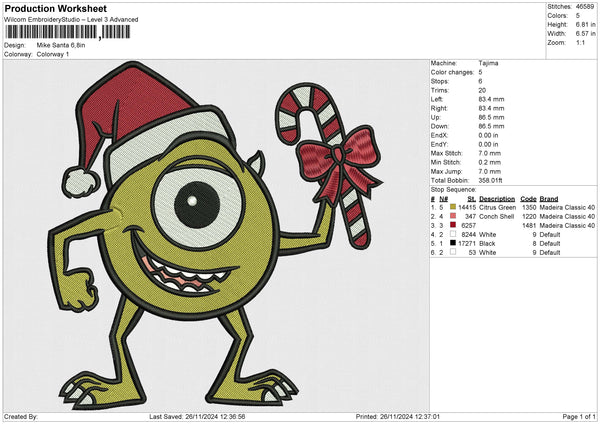Click the 'St.' column header

coord(471,199)
